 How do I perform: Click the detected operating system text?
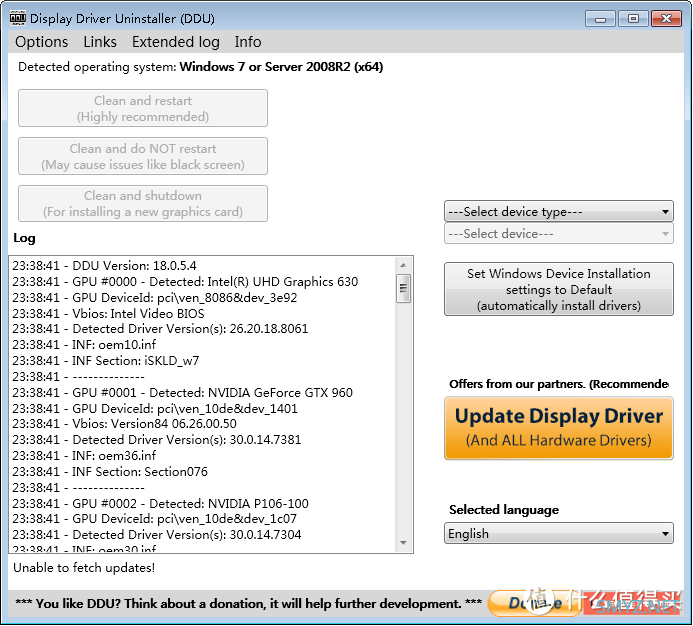pyautogui.click(x=200, y=67)
